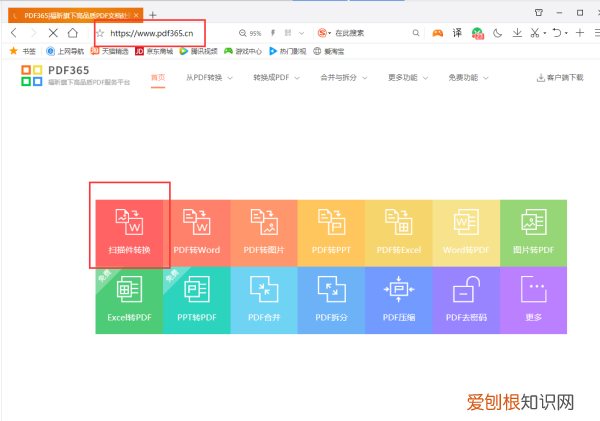Image resolution: width=600 pixels, height=421 pixels.
Task: Open the PDF转Word tile
Action: pyautogui.click(x=197, y=233)
